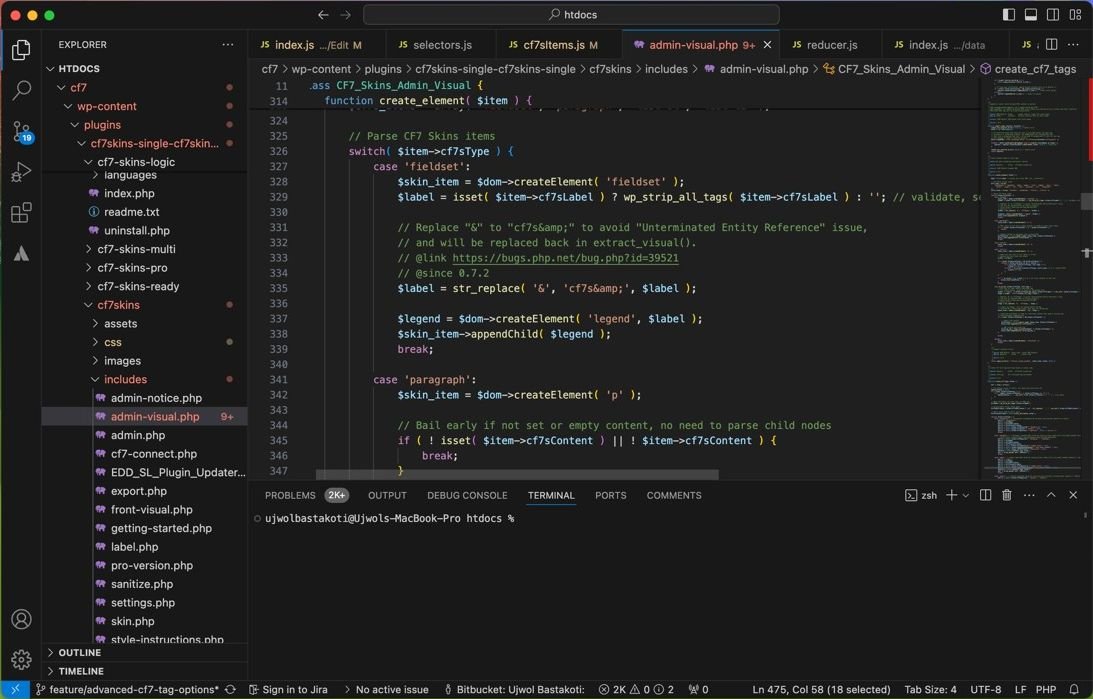Image resolution: width=1093 pixels, height=699 pixels.
Task: Open the Run and Debug view
Action: click(x=21, y=172)
